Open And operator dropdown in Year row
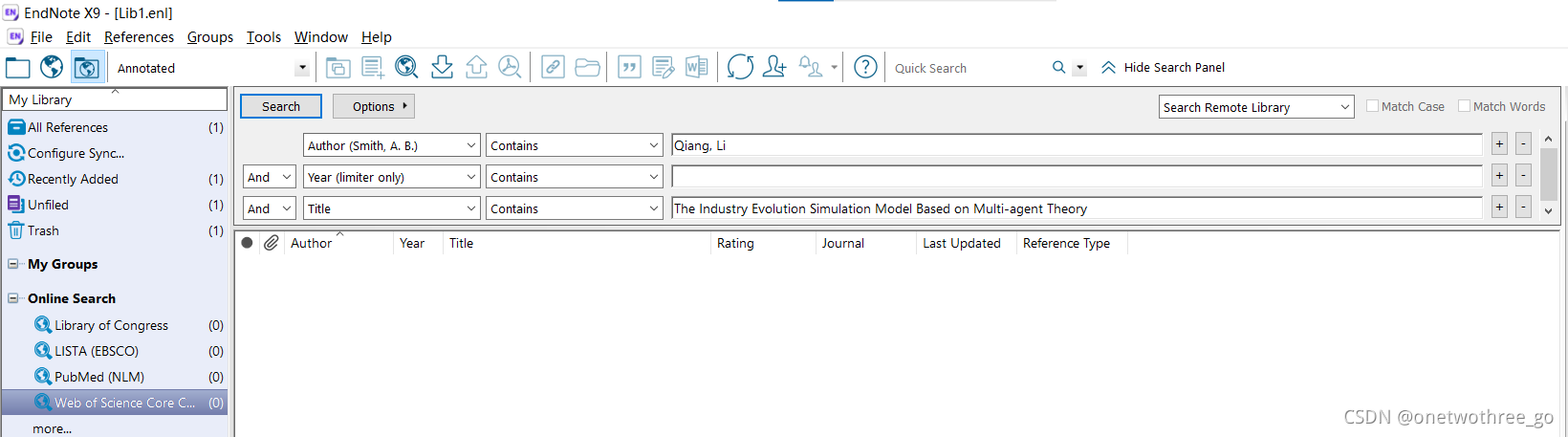The image size is (1568, 437). click(269, 177)
